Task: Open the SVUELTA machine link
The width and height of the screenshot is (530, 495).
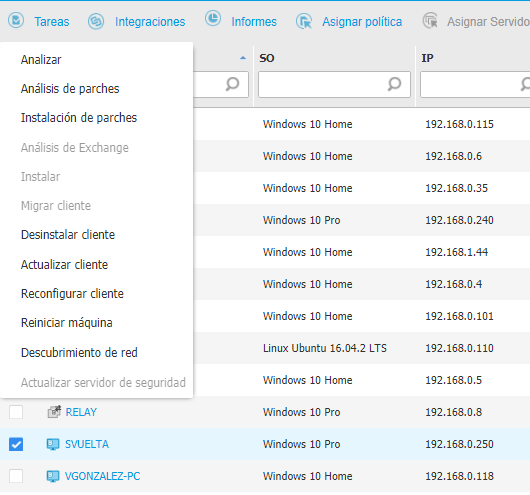Action: click(87, 444)
